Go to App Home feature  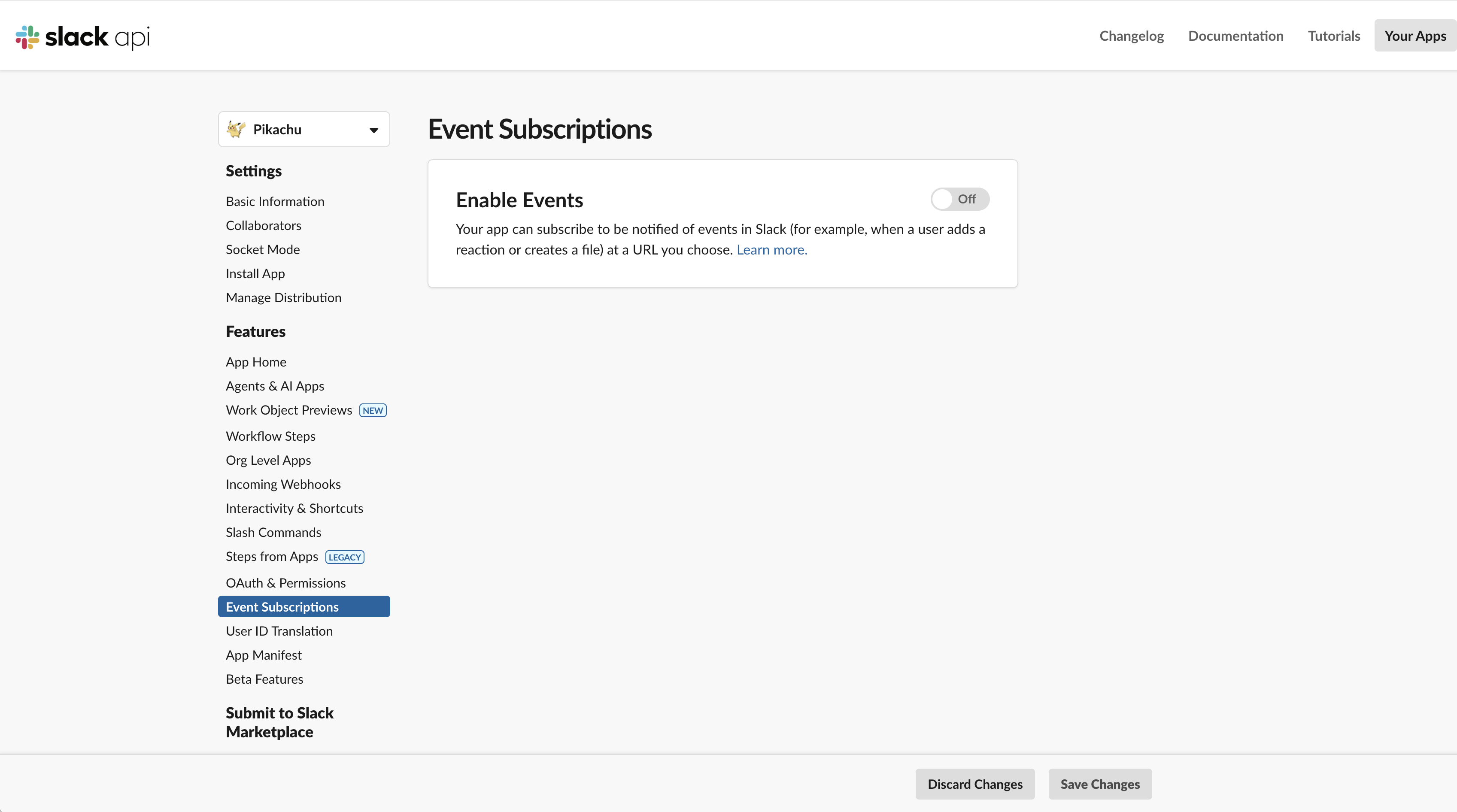click(x=256, y=362)
